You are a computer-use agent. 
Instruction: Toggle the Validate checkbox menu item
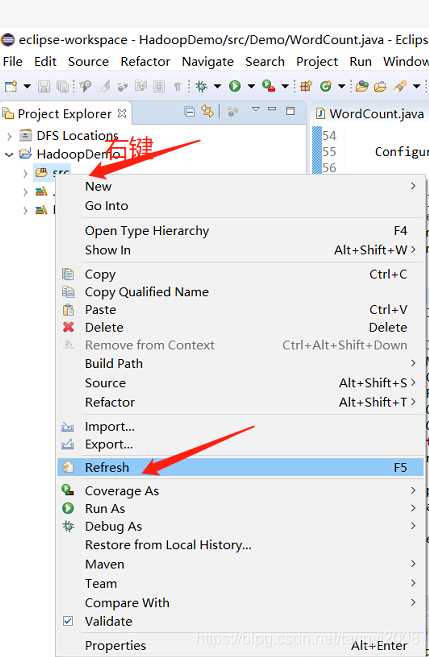coord(240,621)
